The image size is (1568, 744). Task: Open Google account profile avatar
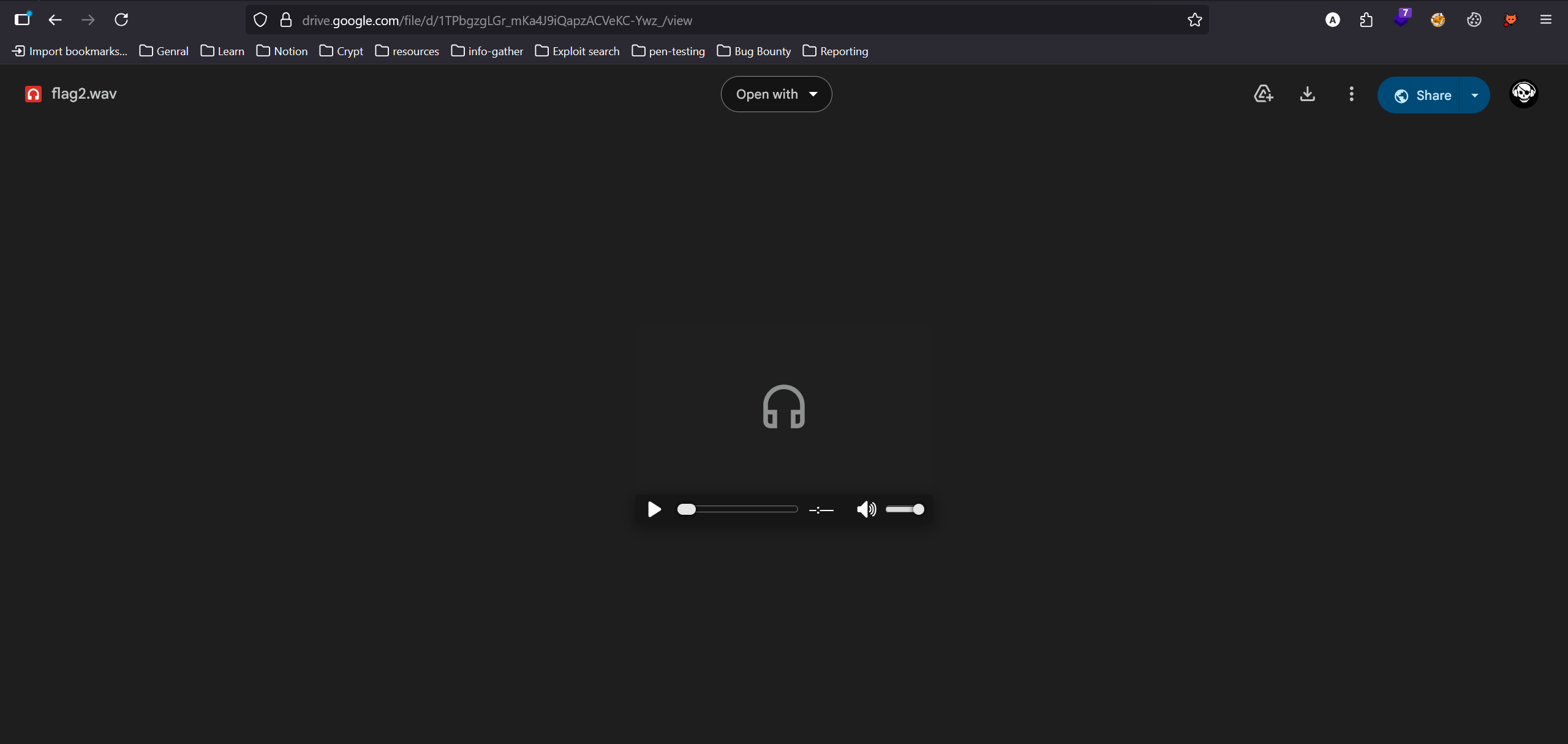point(1523,94)
